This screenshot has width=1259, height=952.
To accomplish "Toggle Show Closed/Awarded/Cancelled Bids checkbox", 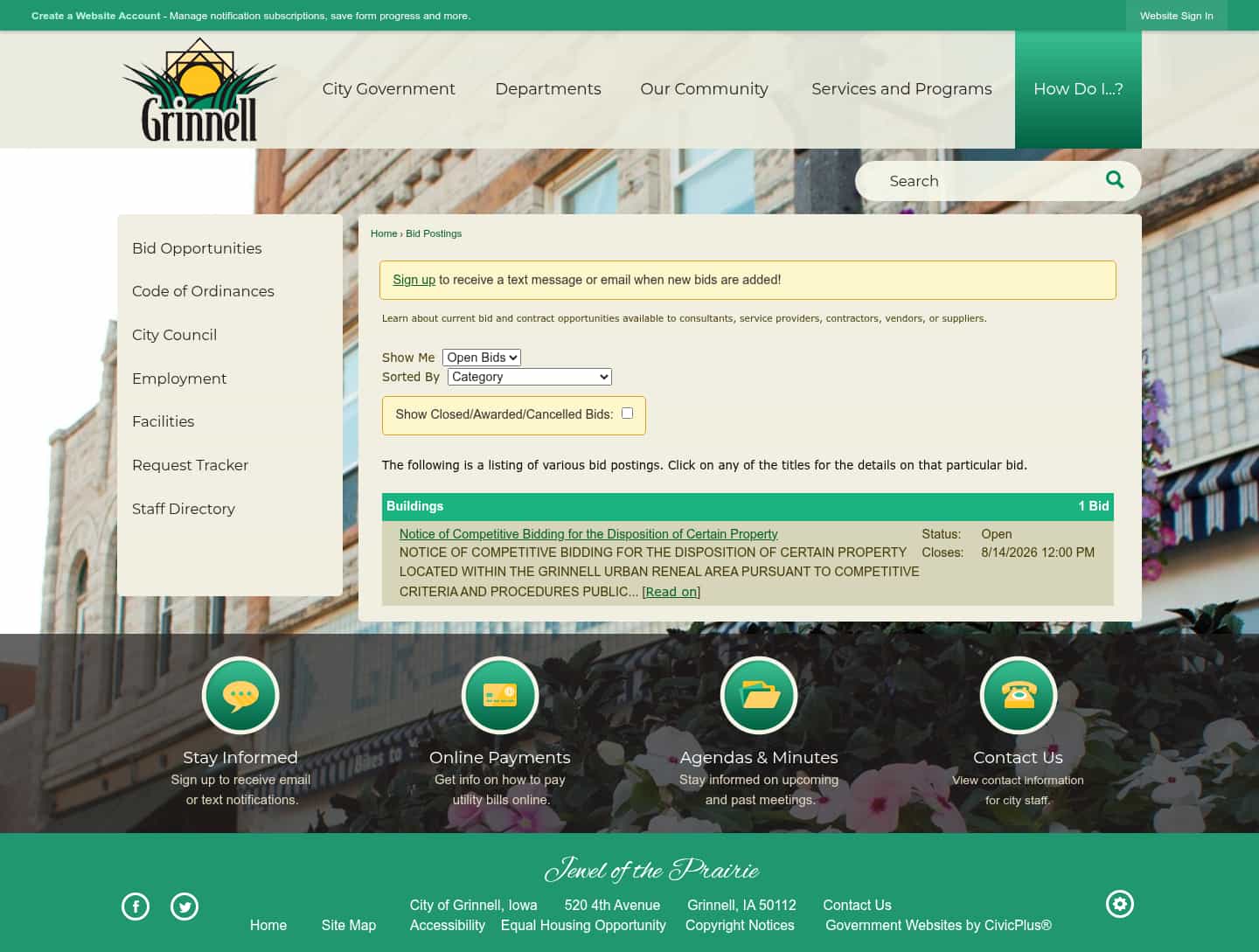I will pos(627,413).
